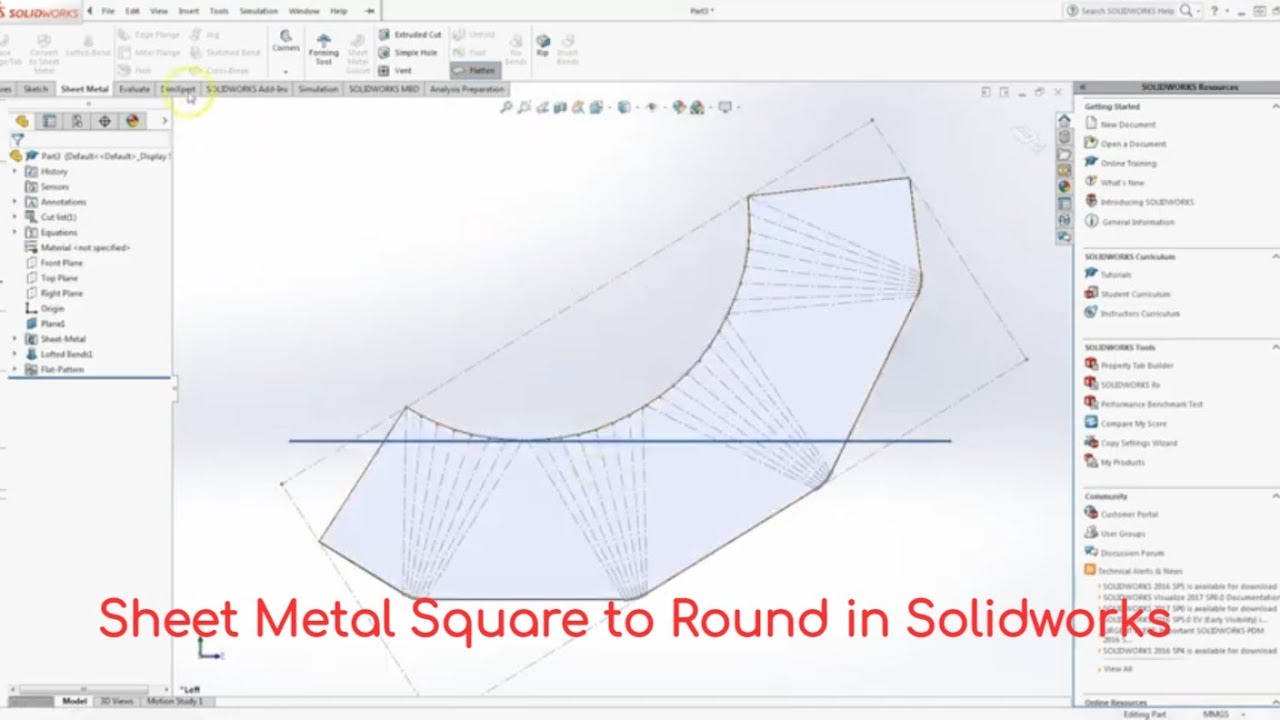Screen dimensions: 1280x720
Task: Click the Open a Document link
Action: [x=1133, y=144]
